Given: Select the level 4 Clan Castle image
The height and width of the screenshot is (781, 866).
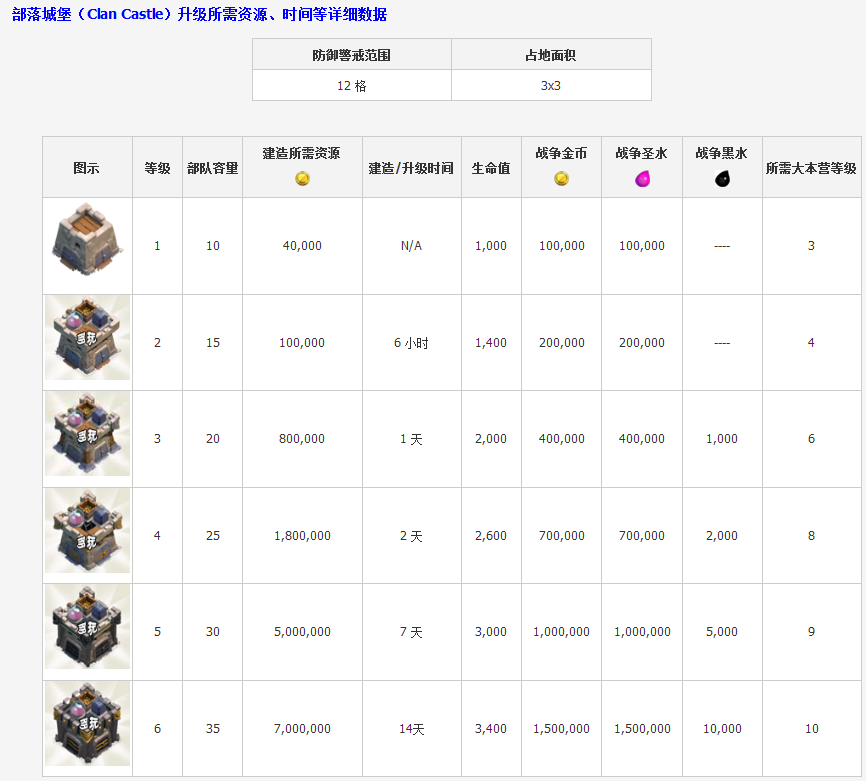Looking at the screenshot, I should point(87,530).
